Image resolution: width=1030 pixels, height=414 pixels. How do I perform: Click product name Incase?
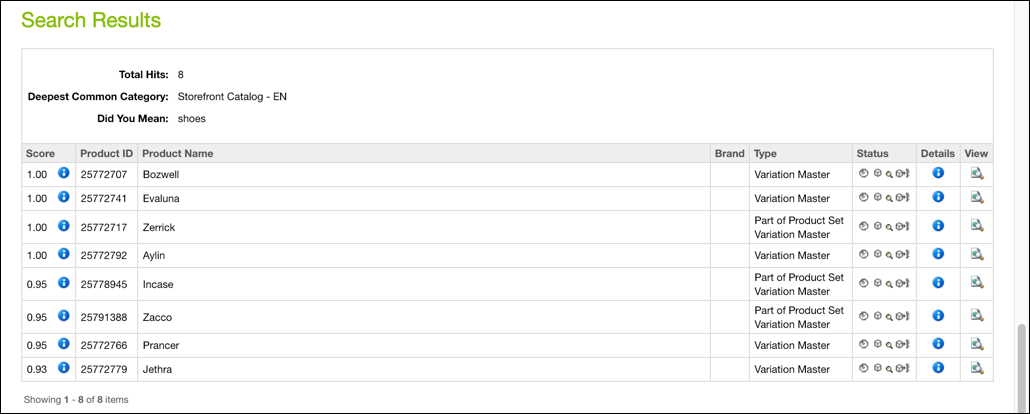(x=158, y=284)
